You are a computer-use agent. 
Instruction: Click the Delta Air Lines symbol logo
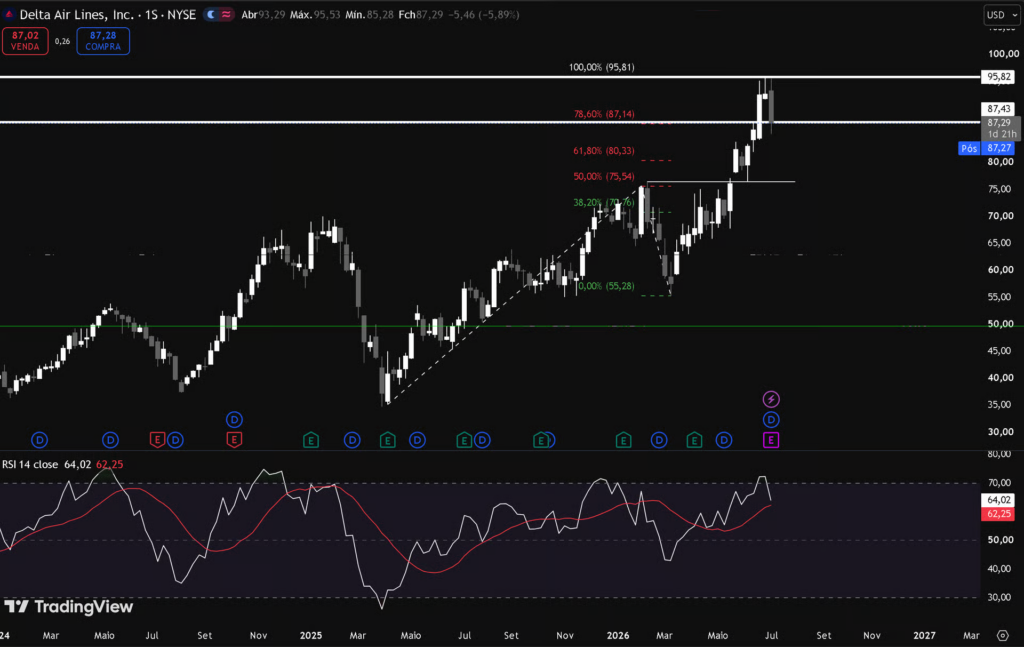[8, 14]
